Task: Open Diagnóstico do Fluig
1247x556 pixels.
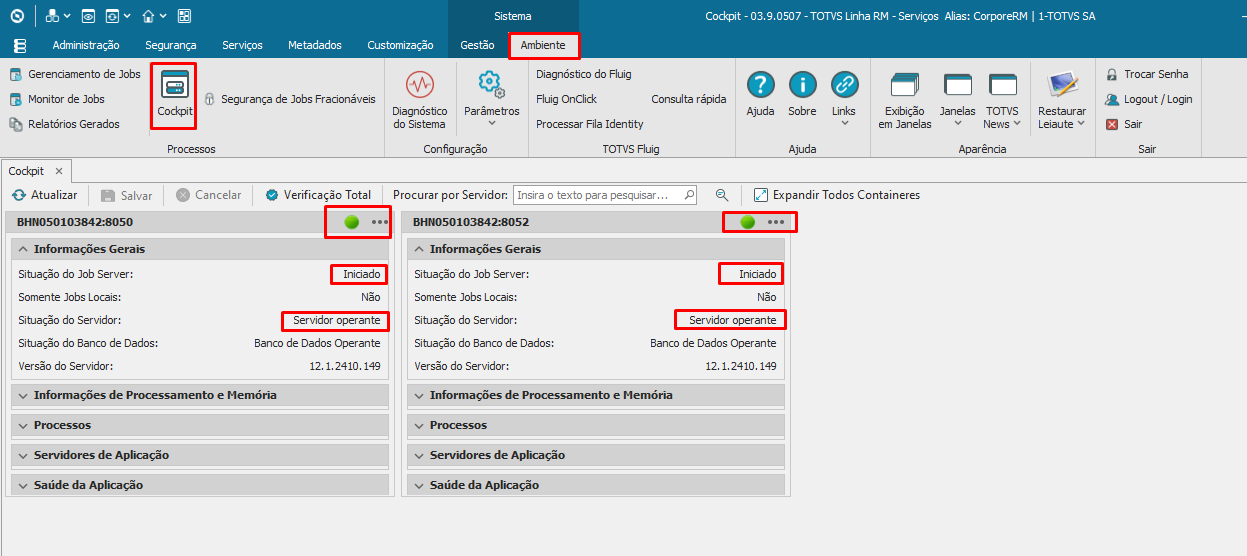Action: coord(584,74)
